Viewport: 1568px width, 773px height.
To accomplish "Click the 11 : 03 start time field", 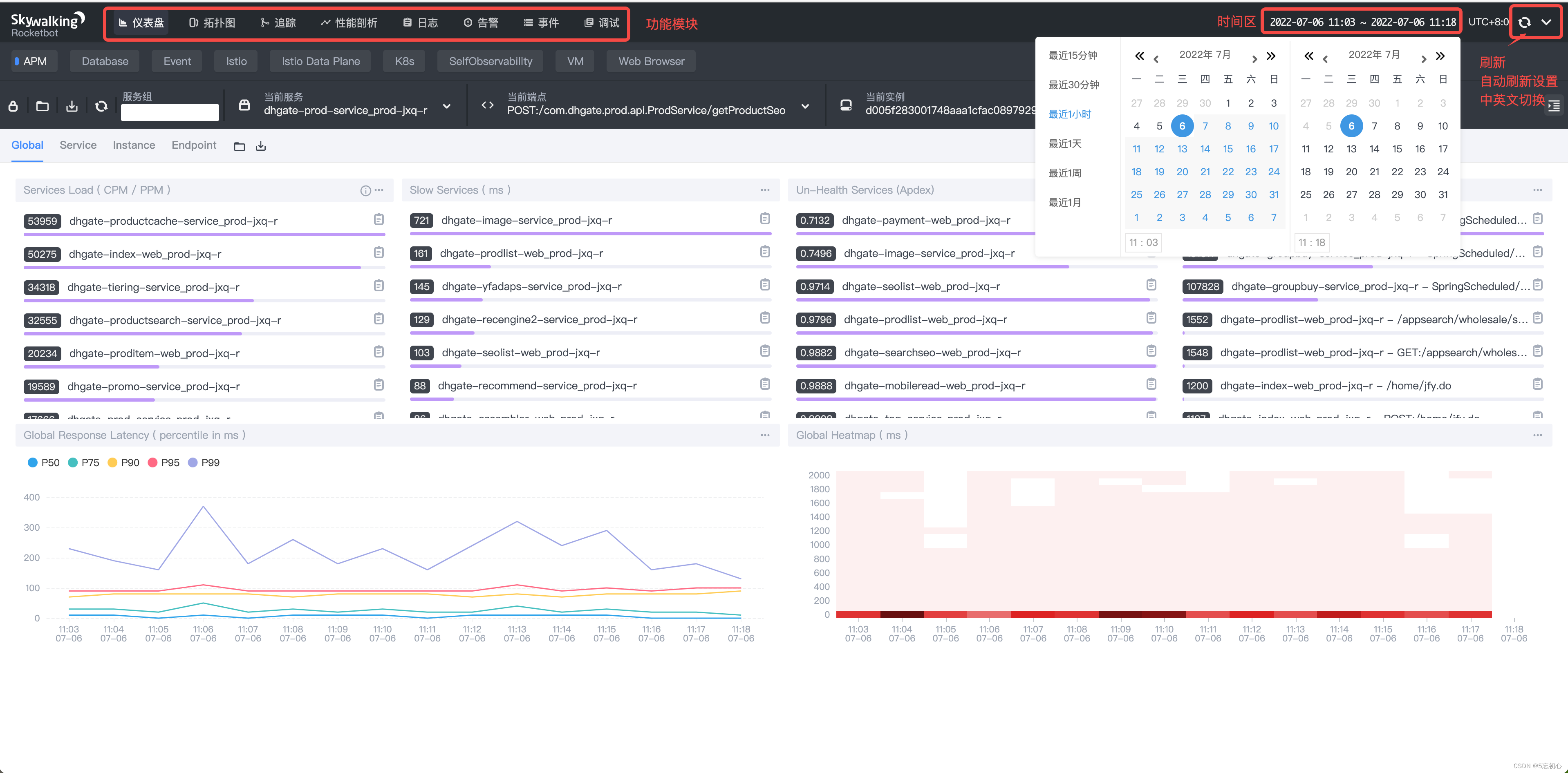I will coord(1144,243).
